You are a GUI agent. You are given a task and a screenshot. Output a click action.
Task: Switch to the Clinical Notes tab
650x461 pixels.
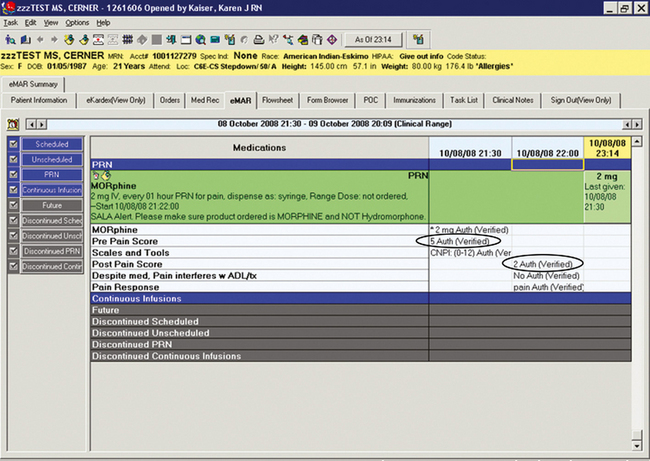tap(513, 100)
